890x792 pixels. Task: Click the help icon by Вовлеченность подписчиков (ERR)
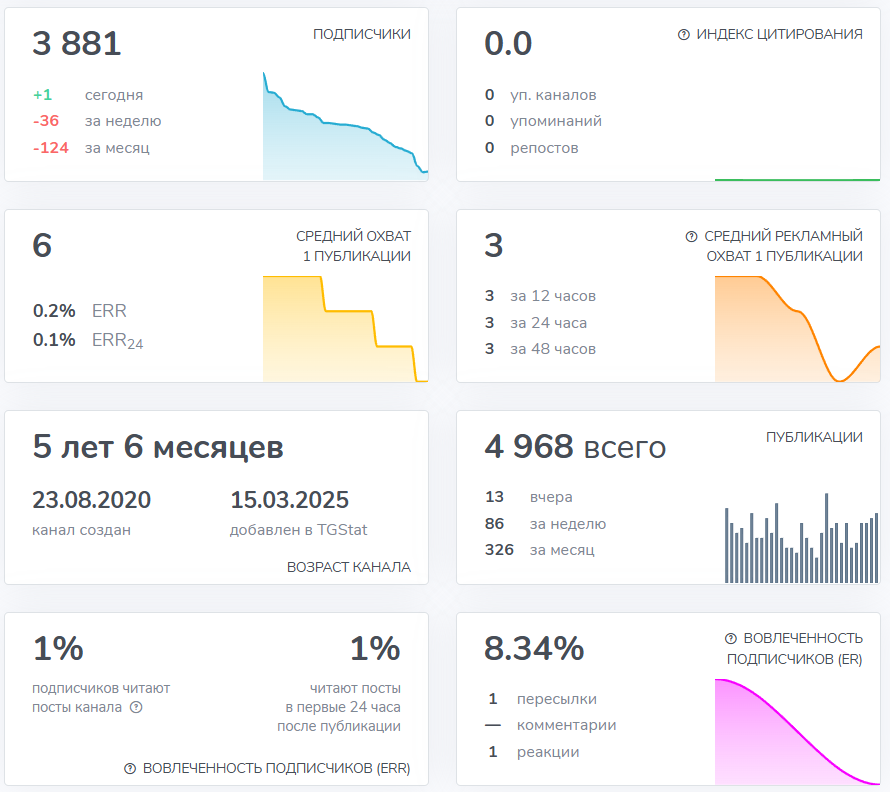[130, 769]
